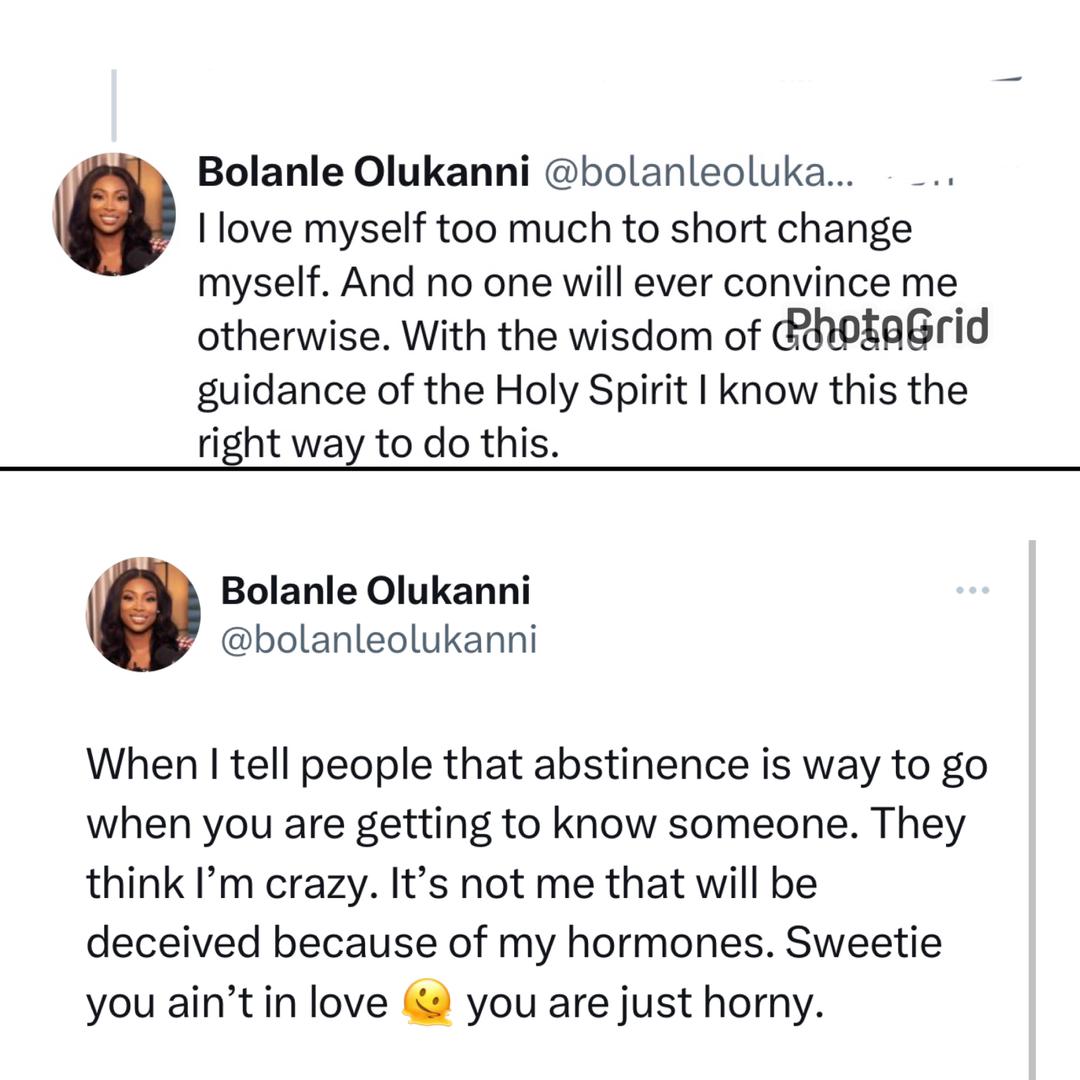The height and width of the screenshot is (1080, 1080).
Task: Open Bolanle Olukanni's name on the top tweet
Action: 363,173
